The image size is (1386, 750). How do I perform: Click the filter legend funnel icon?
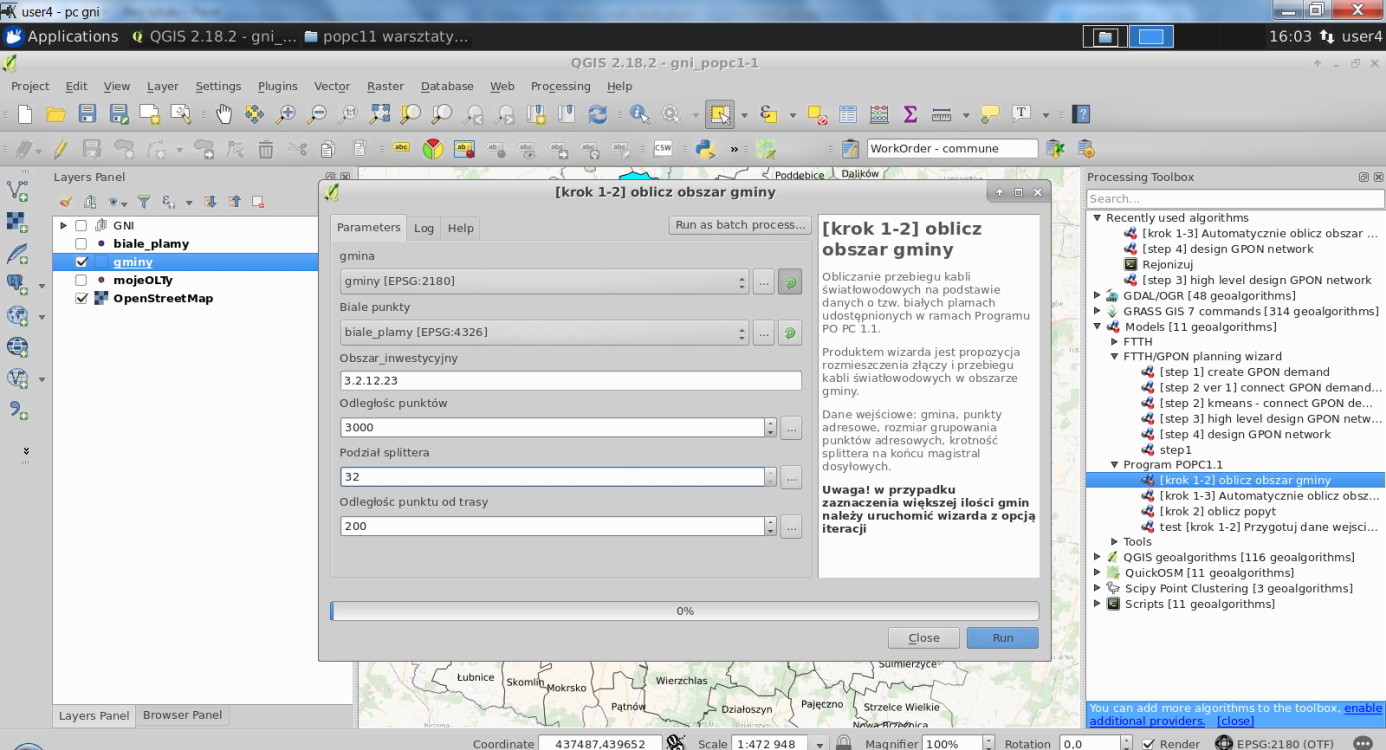[143, 201]
